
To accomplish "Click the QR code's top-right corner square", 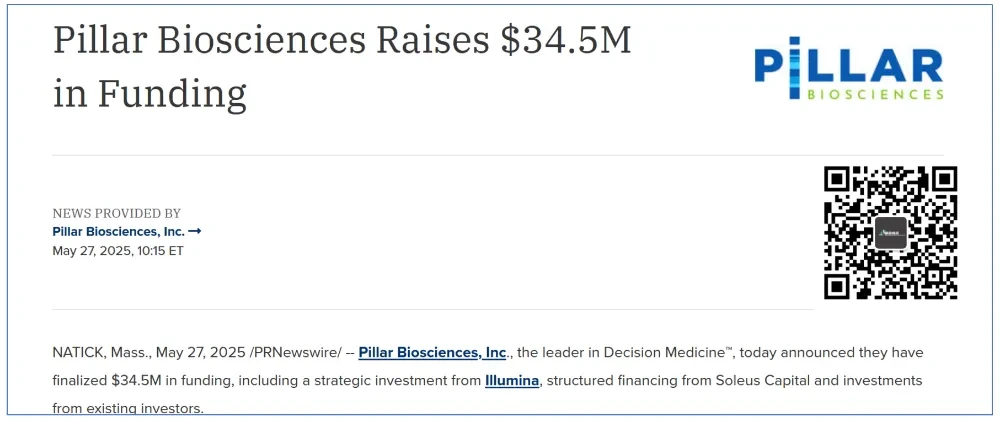I will click(x=944, y=179).
